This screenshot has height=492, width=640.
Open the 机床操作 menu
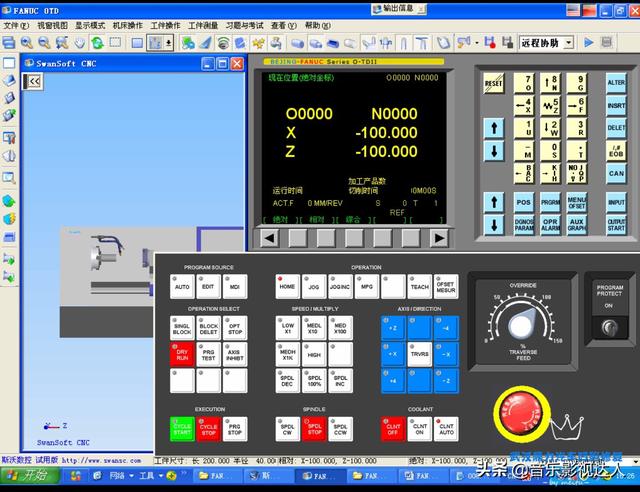tap(127, 25)
